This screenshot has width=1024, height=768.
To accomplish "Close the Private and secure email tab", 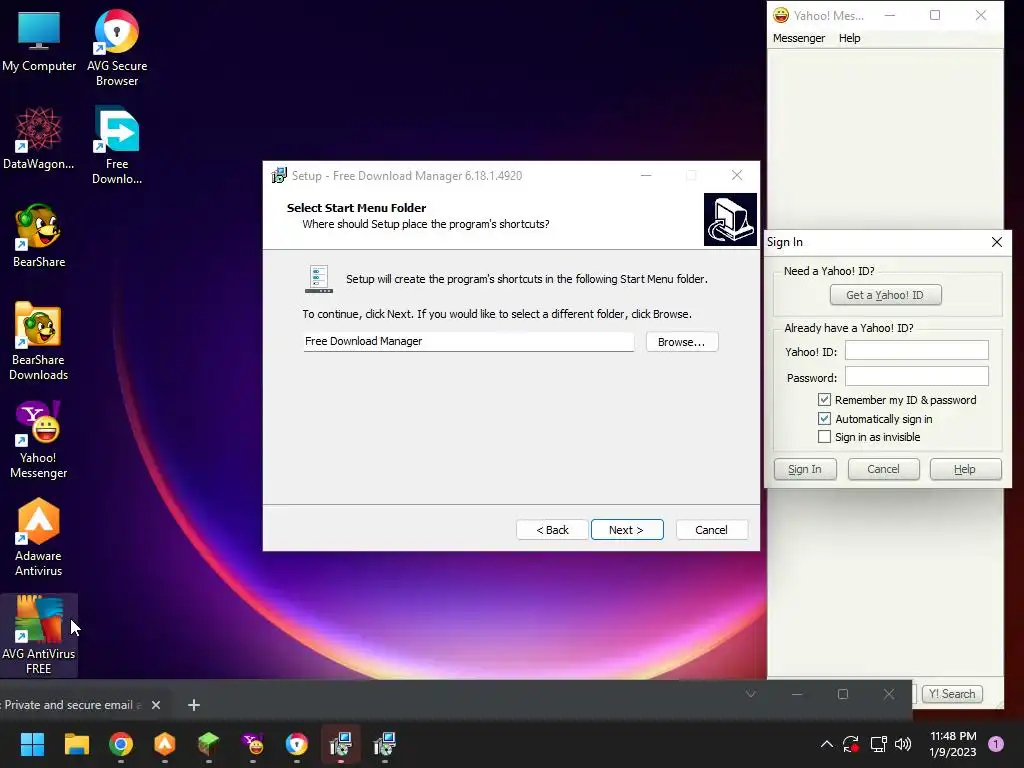I will [156, 705].
